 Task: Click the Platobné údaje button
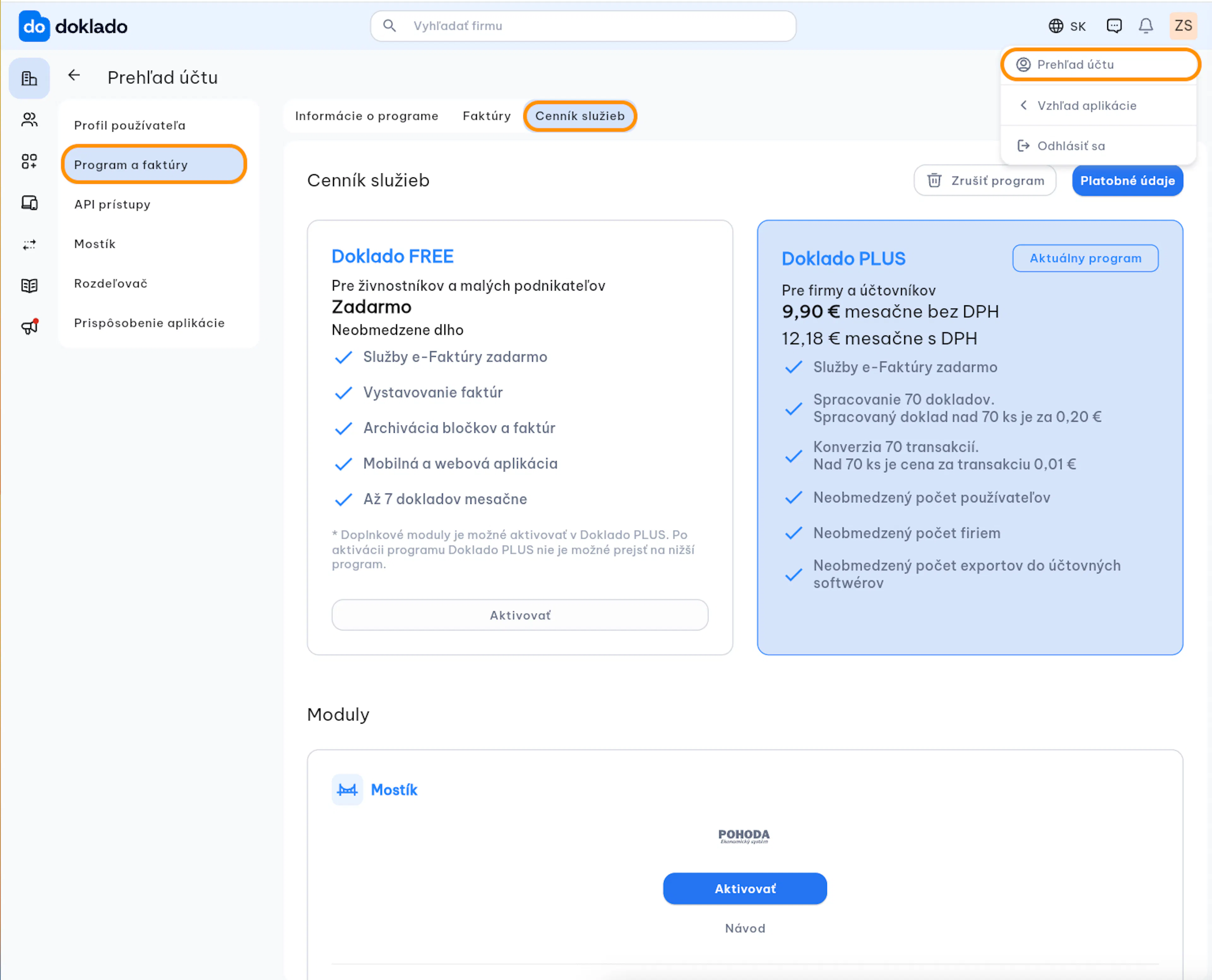point(1127,181)
